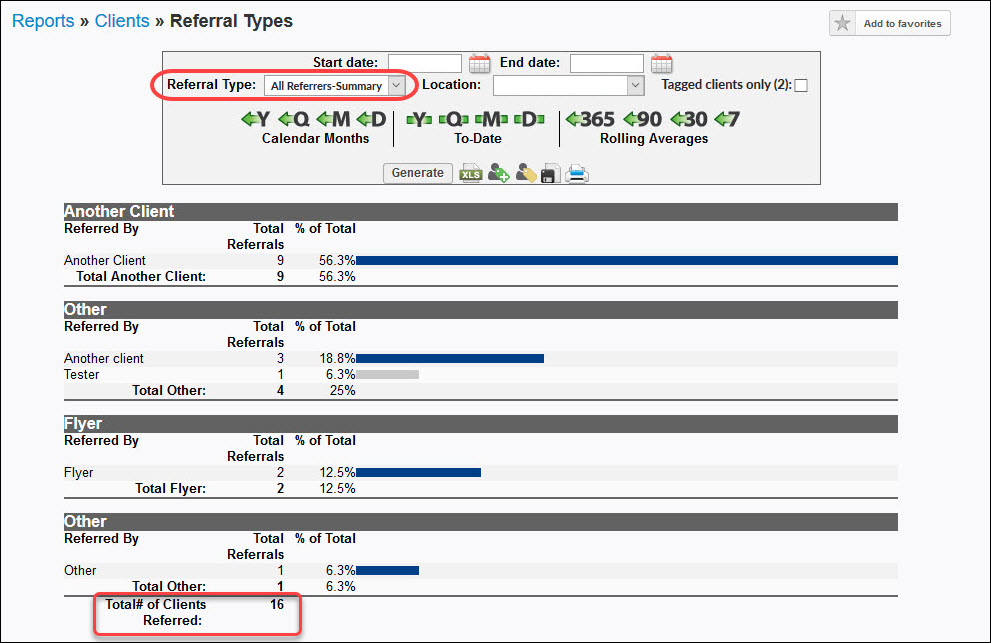Screen dimensions: 991x643
Task: Apply the 365-day rolling average
Action: click(x=590, y=119)
